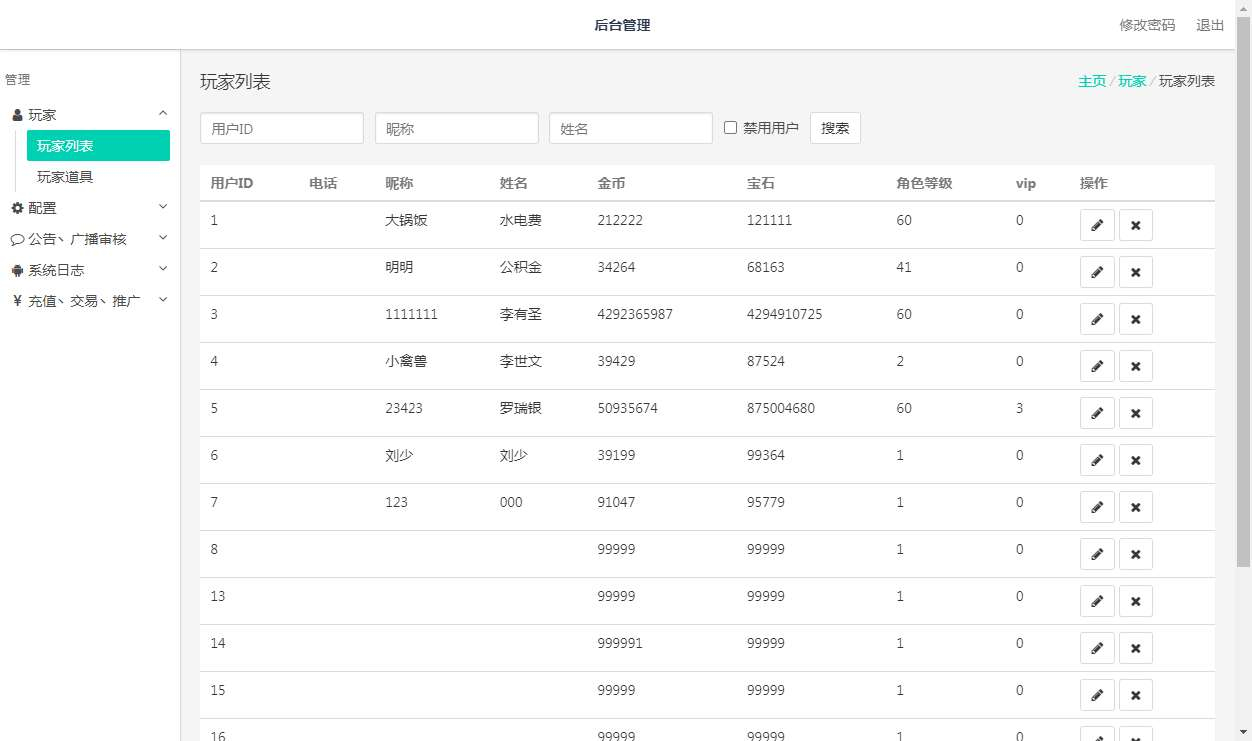This screenshot has width=1252, height=741.
Task: Click nickname cell 23423
Action: click(x=404, y=408)
